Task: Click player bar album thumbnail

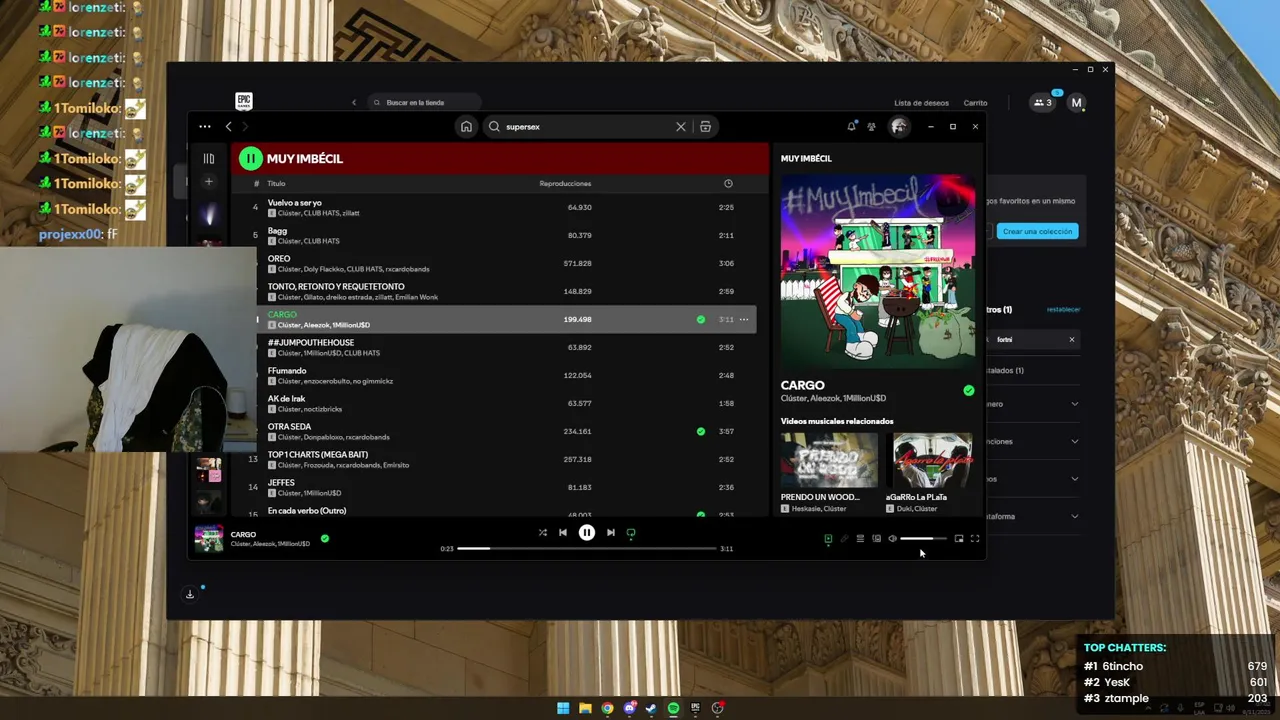Action: coord(209,539)
